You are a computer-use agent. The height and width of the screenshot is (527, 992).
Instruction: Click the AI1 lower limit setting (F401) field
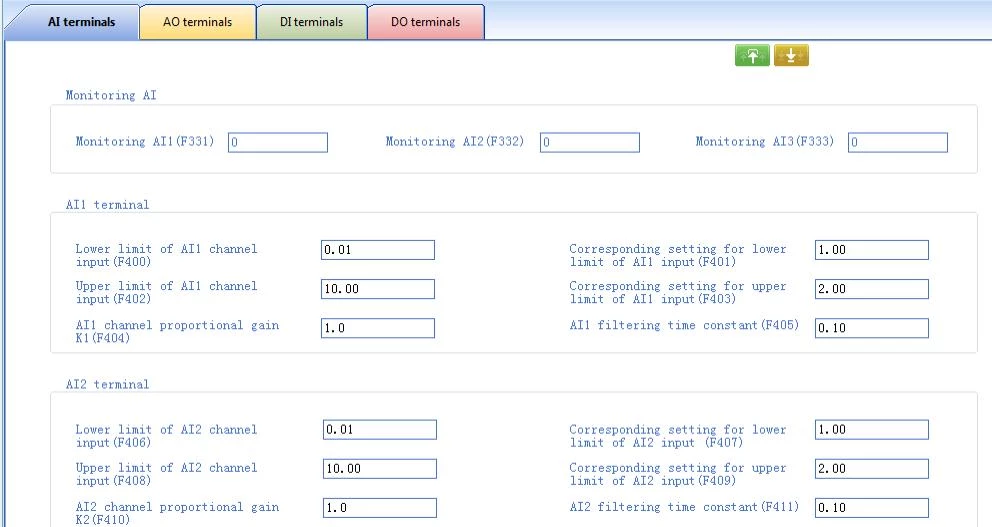(x=871, y=250)
